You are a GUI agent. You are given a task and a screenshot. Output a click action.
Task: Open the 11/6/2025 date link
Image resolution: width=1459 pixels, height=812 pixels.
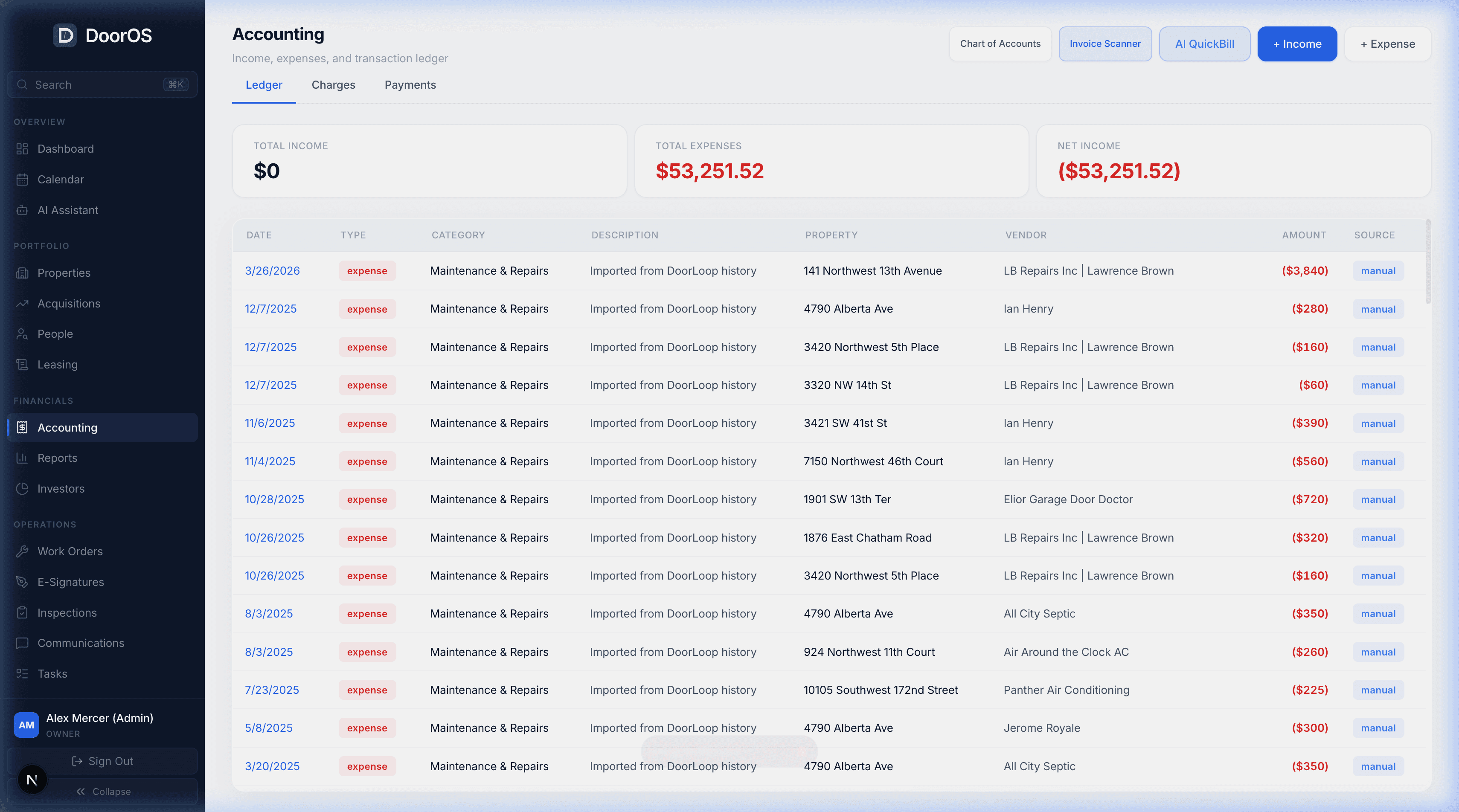(270, 423)
